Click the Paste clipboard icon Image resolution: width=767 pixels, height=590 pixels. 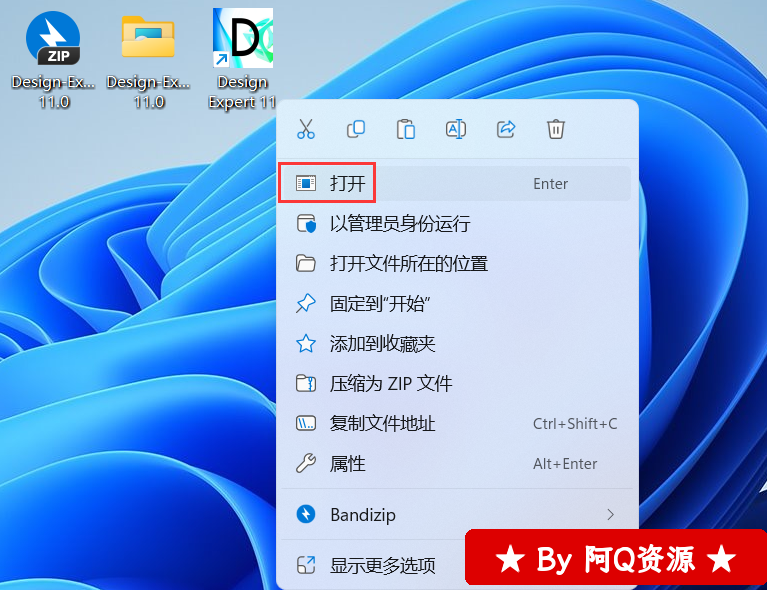pyautogui.click(x=406, y=129)
